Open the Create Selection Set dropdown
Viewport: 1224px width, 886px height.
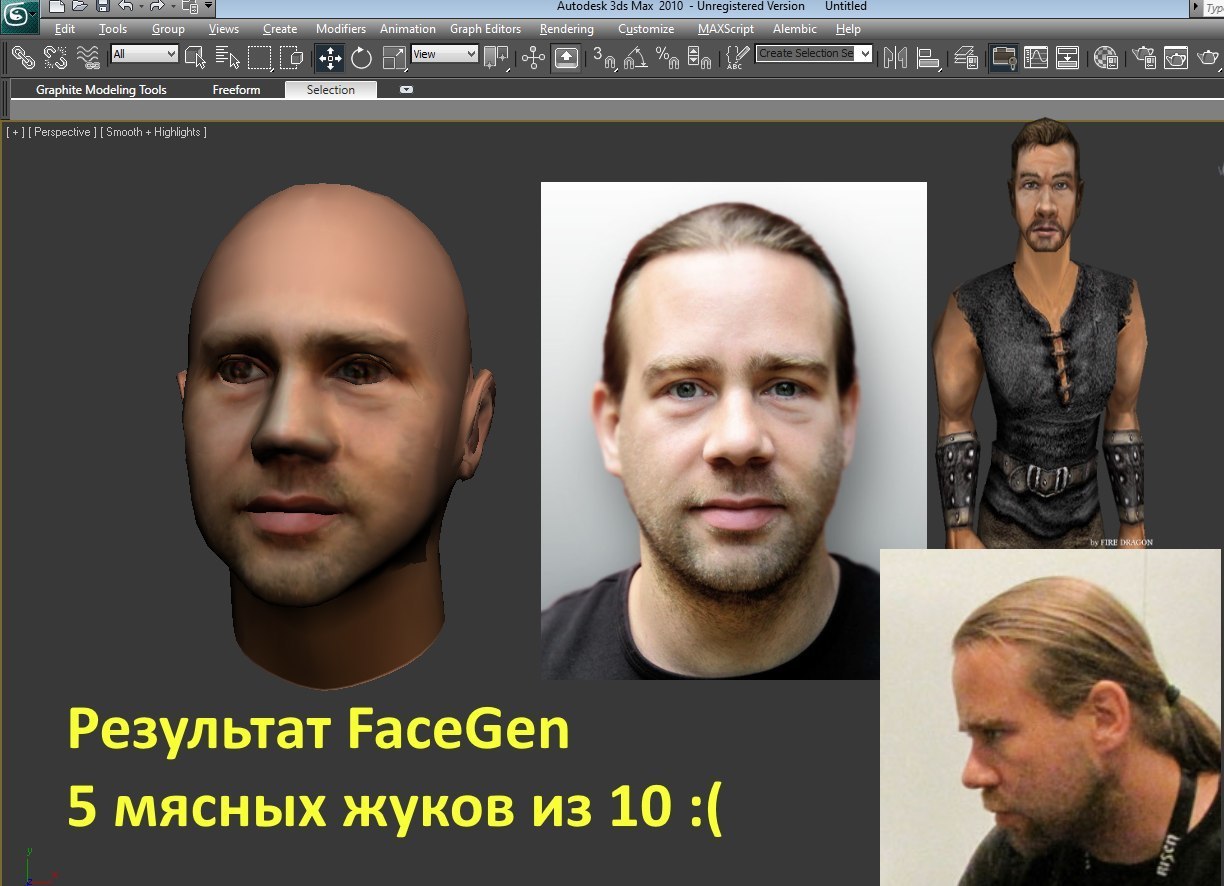click(814, 53)
